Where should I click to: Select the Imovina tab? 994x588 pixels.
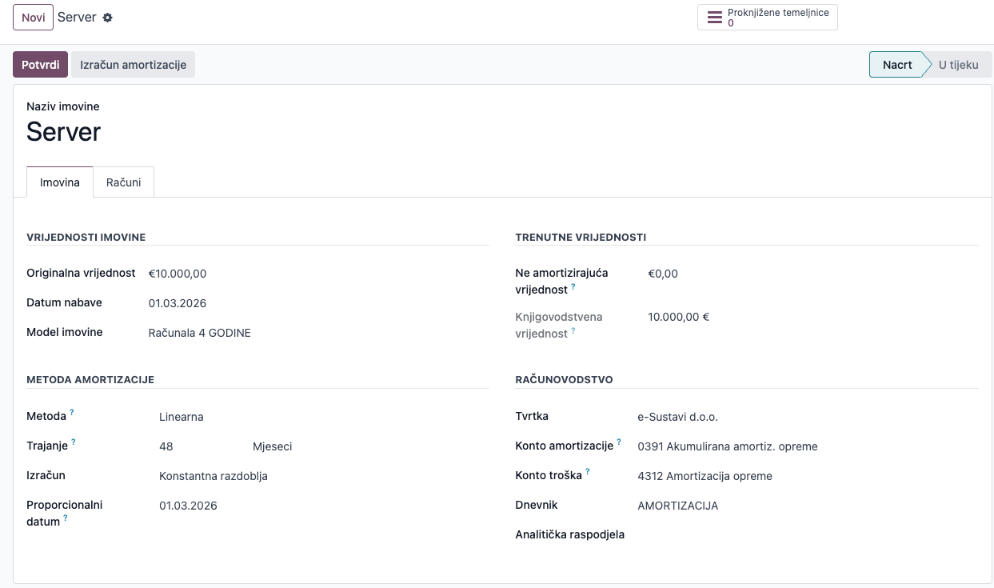pos(60,182)
